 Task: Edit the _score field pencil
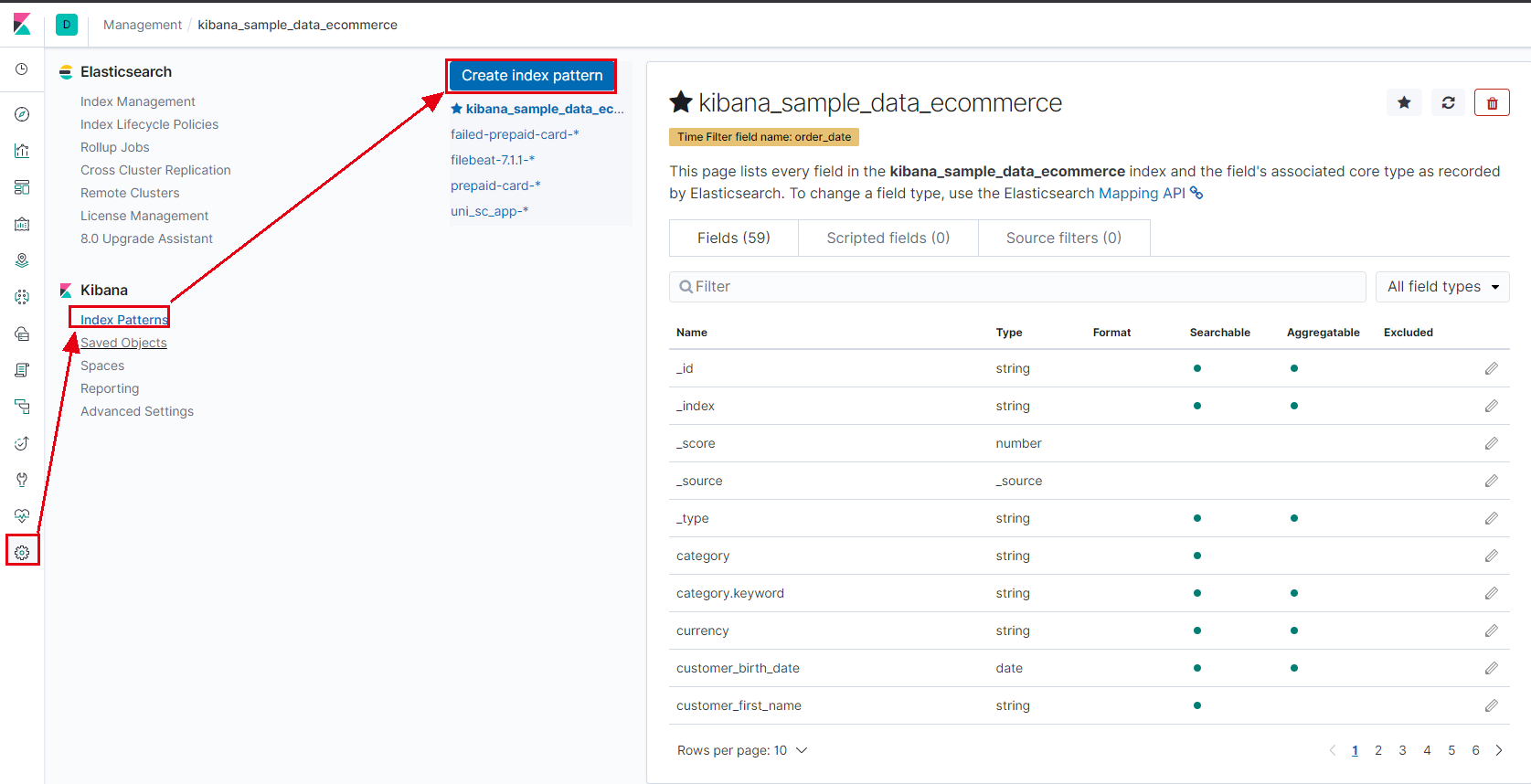1492,443
